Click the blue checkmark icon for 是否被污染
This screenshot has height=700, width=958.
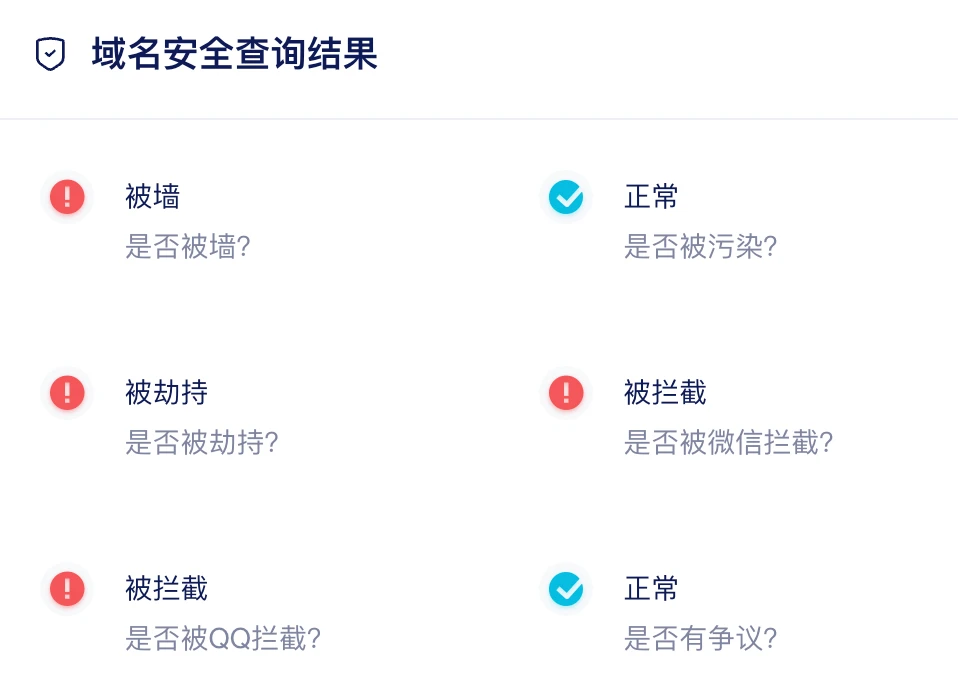566,196
